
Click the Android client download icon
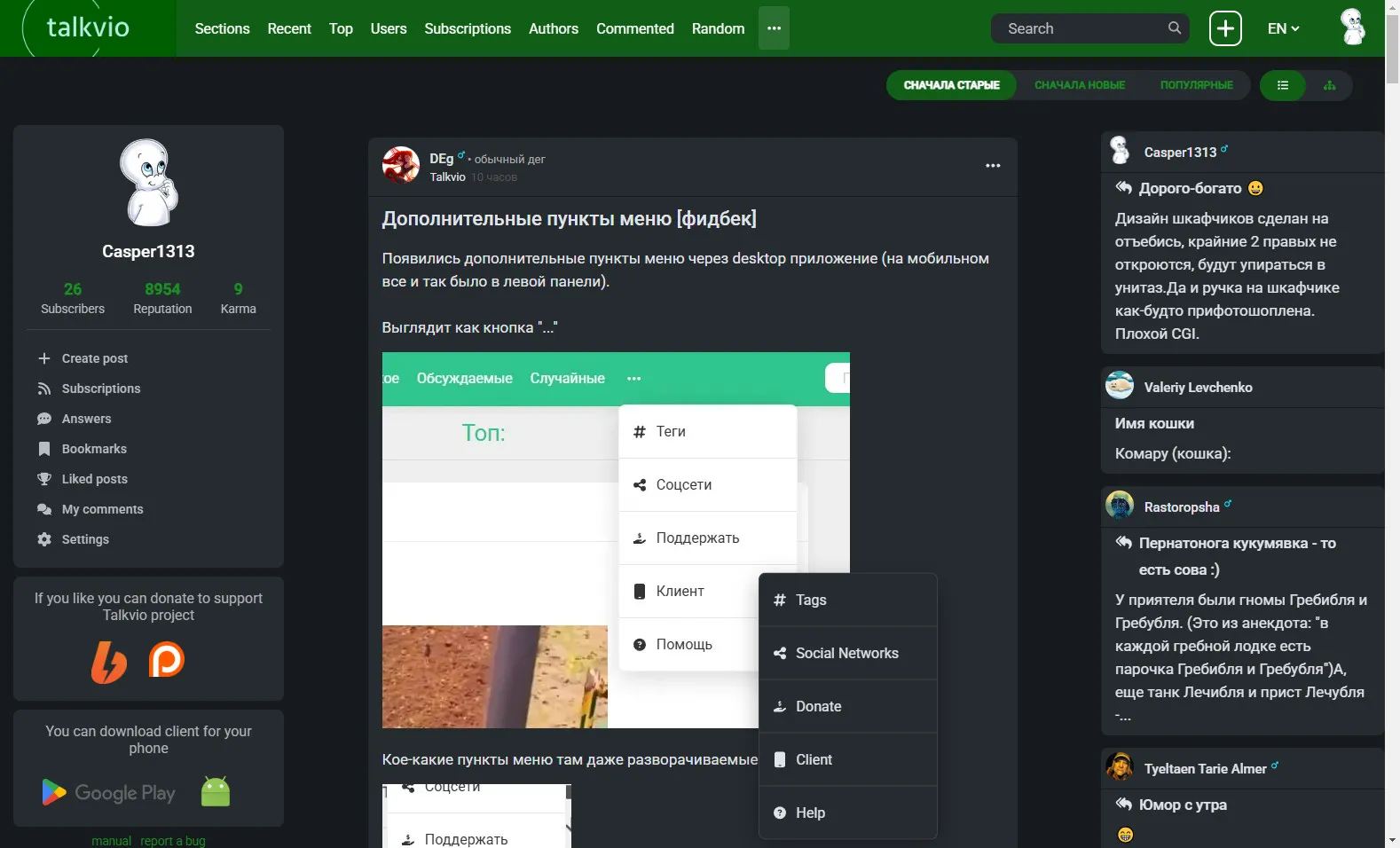pos(216,791)
